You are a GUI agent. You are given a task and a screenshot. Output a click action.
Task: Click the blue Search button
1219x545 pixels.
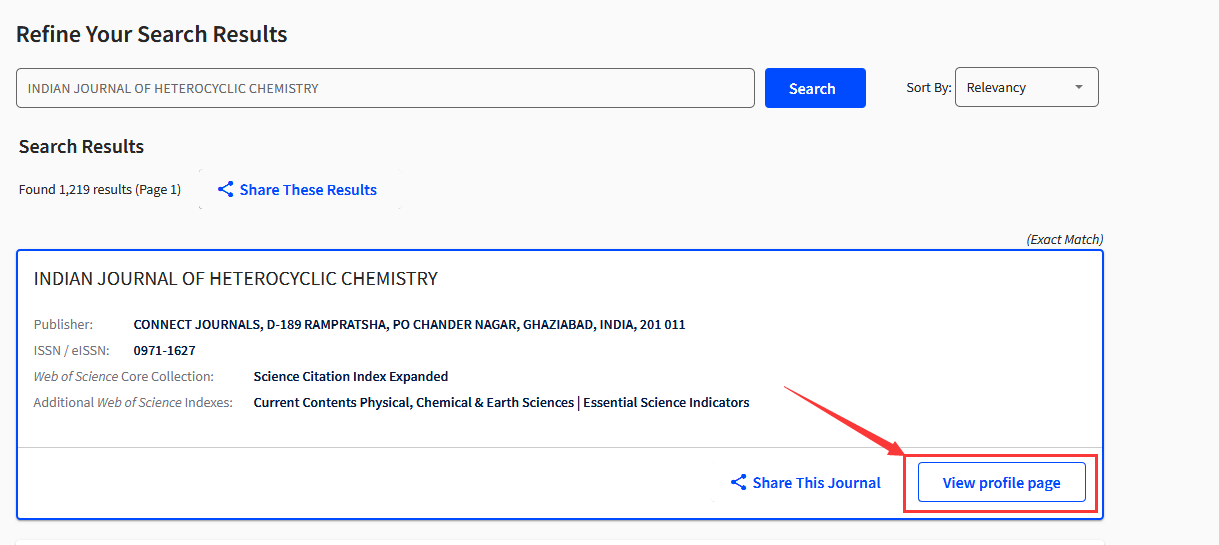pyautogui.click(x=815, y=88)
